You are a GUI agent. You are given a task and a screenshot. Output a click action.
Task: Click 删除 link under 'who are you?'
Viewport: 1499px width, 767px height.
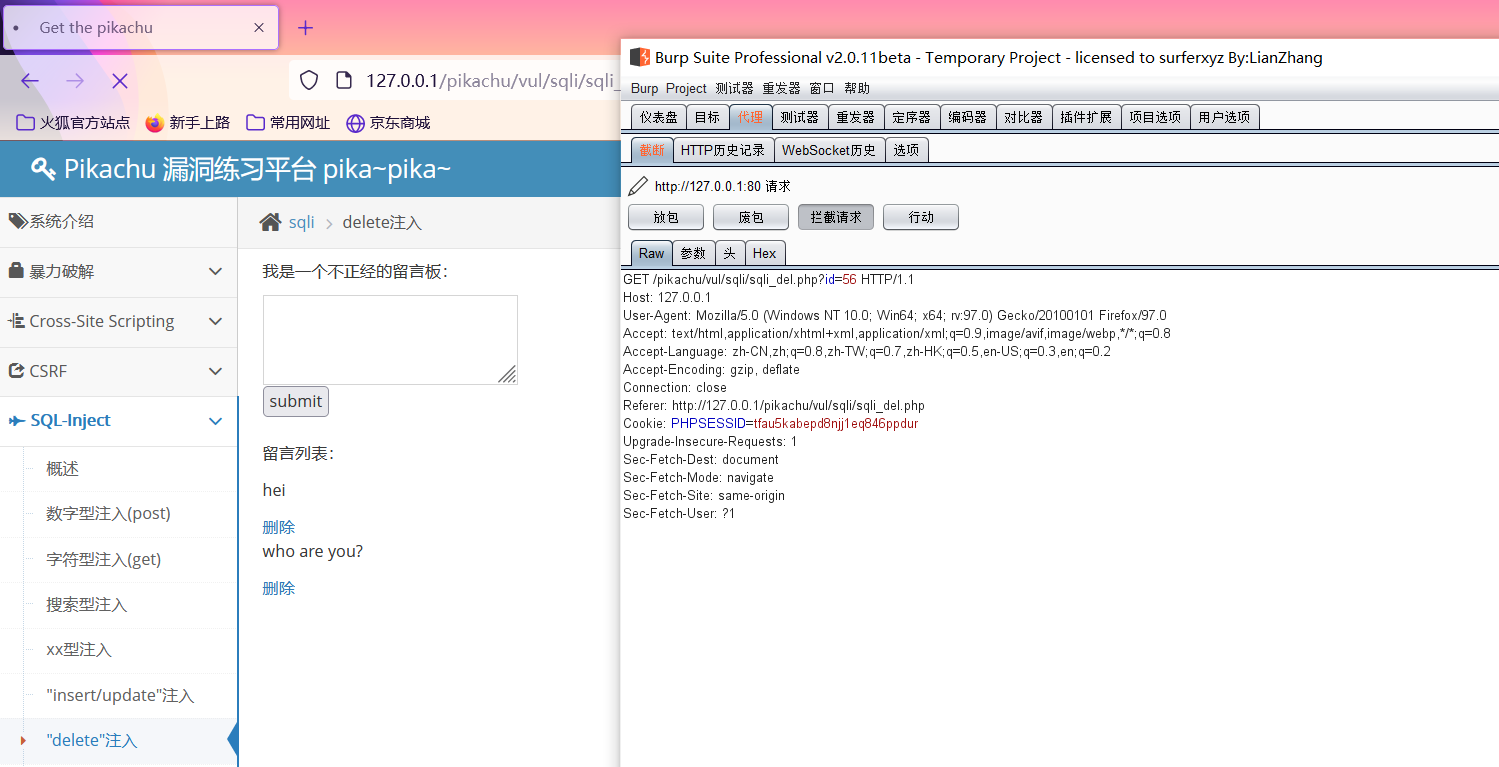[x=279, y=588]
